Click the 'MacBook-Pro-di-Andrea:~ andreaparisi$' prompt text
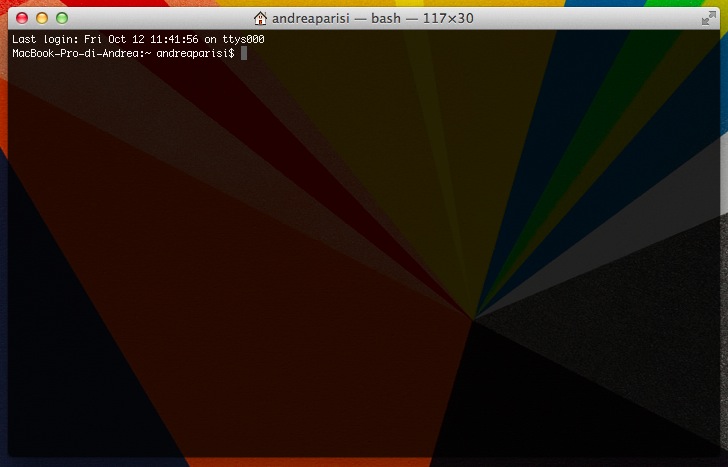The image size is (728, 467). click(123, 53)
